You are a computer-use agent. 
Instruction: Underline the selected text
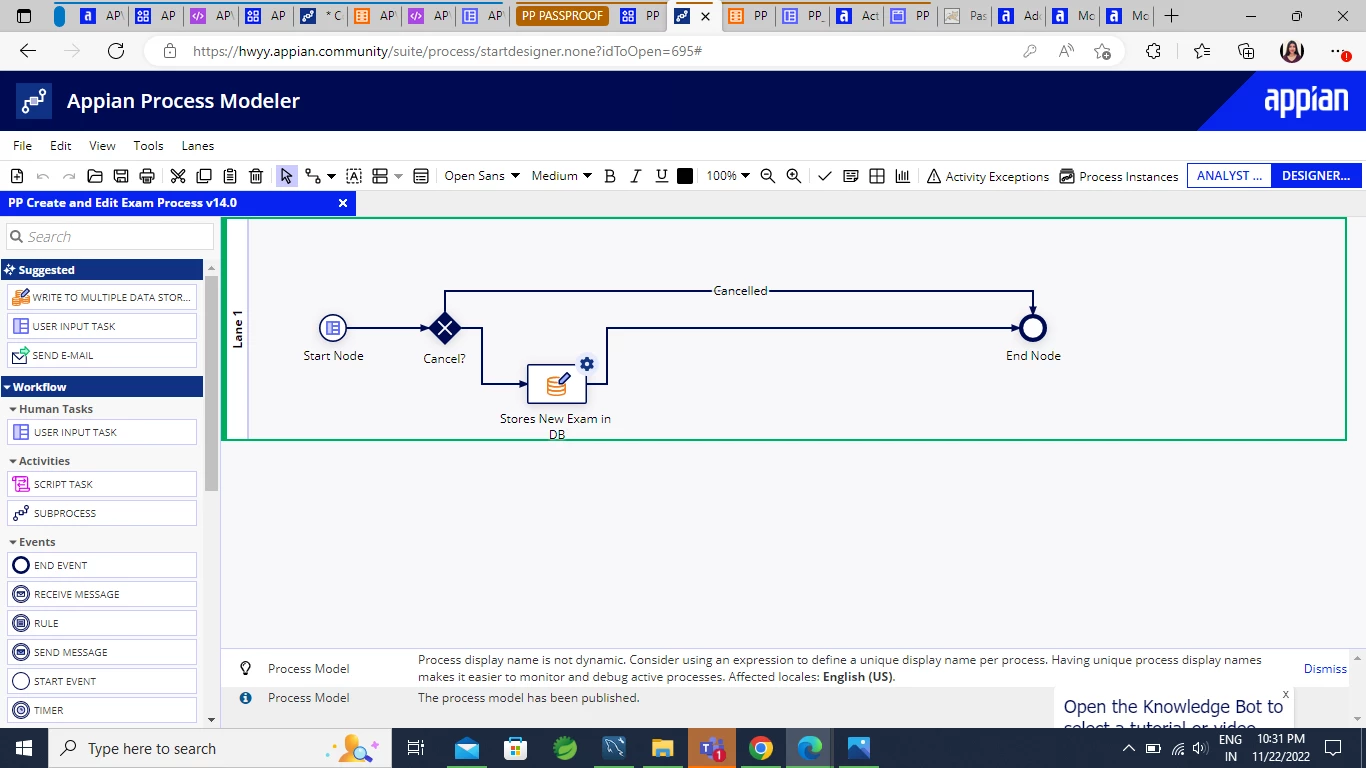coord(661,176)
